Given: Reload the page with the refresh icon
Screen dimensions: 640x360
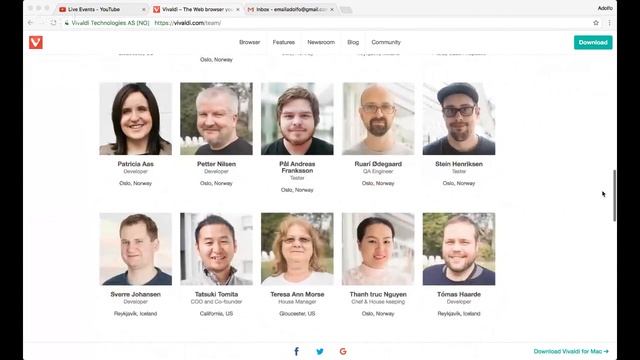Looking at the screenshot, I should pos(53,23).
